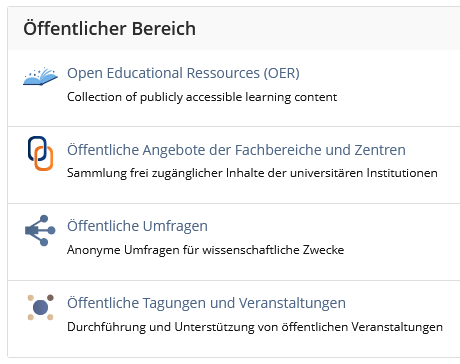Viewport: 460px width, 364px height.
Task: Click the 'Anonyme Umfragen für wissenschaftliche Zwecke' text
Action: click(x=205, y=250)
